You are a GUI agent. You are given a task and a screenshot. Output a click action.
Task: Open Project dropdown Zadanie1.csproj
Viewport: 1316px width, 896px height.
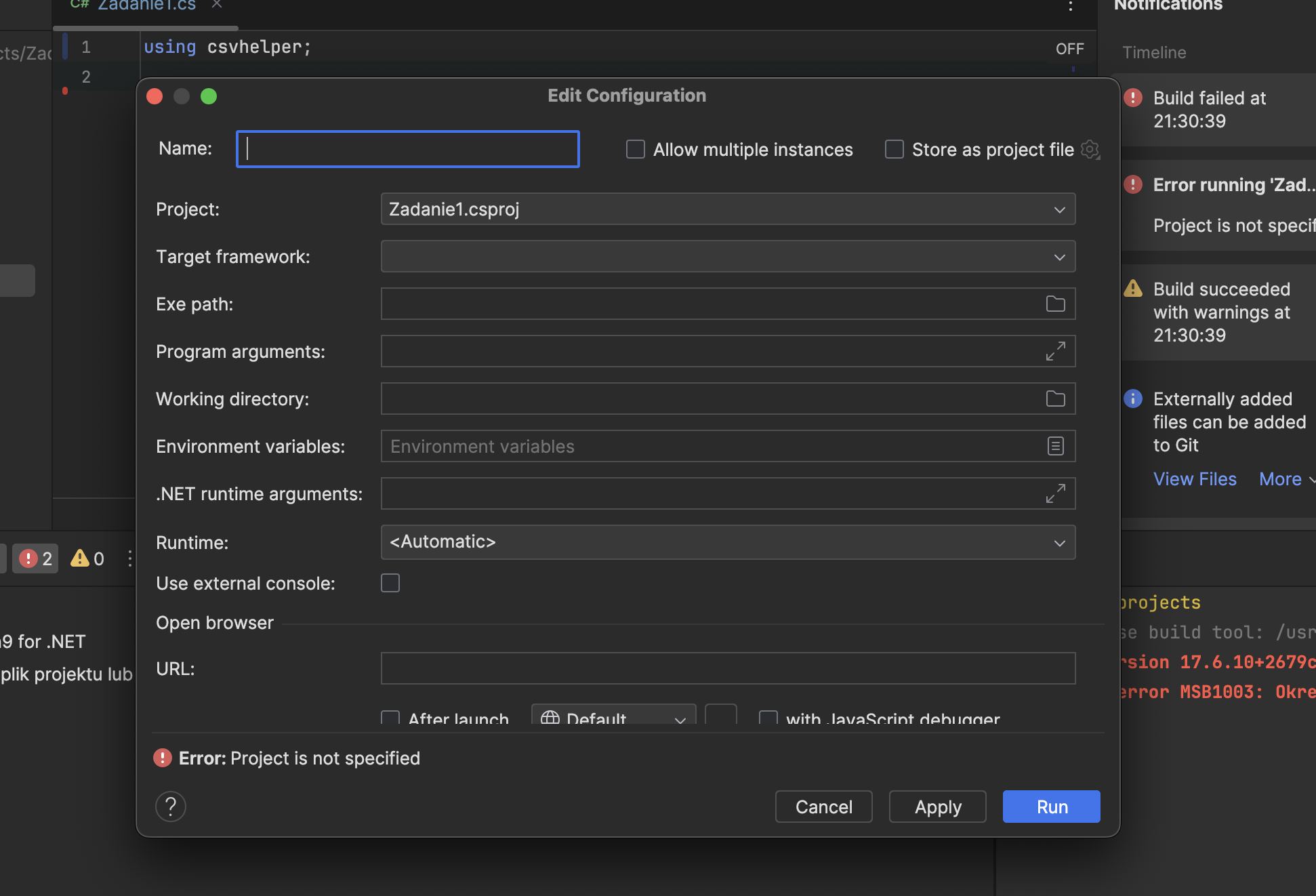(727, 209)
